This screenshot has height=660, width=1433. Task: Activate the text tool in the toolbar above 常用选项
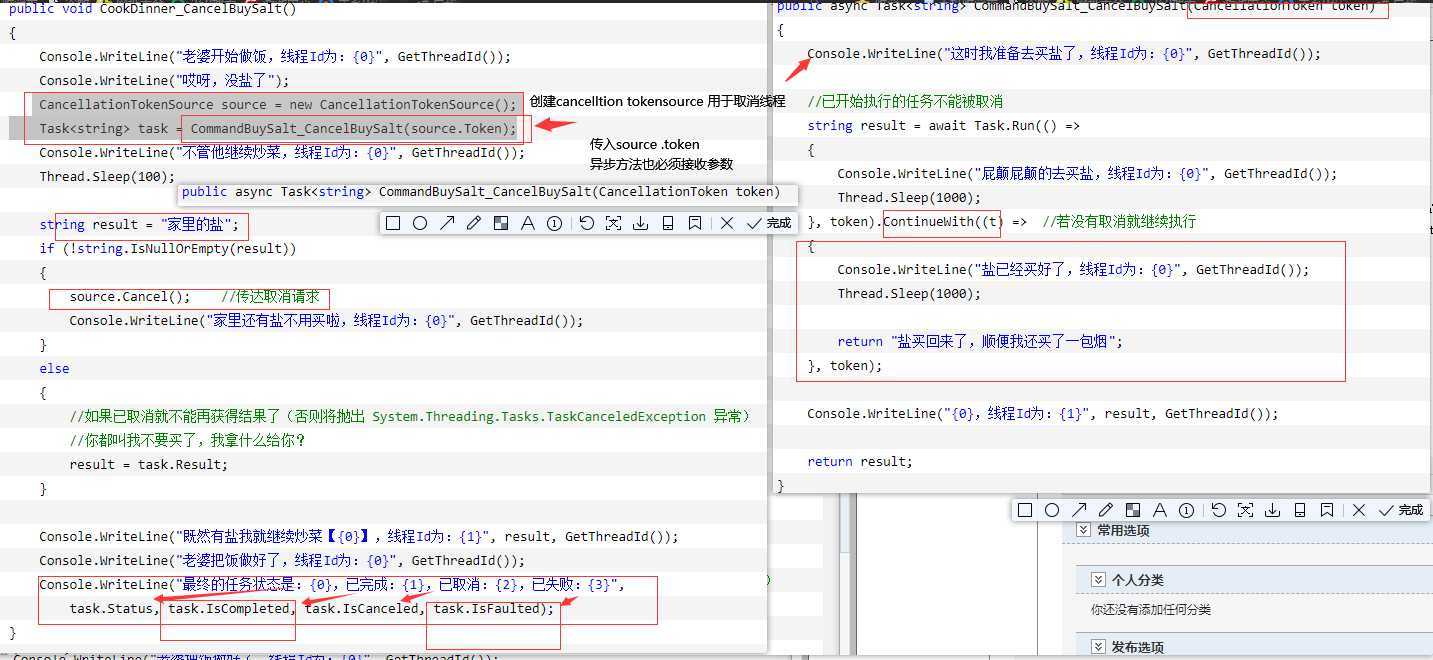pos(1160,510)
